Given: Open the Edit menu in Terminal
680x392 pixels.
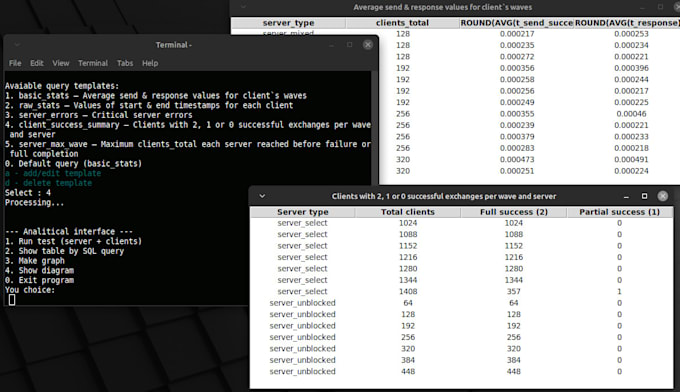Looking at the screenshot, I should [37, 63].
